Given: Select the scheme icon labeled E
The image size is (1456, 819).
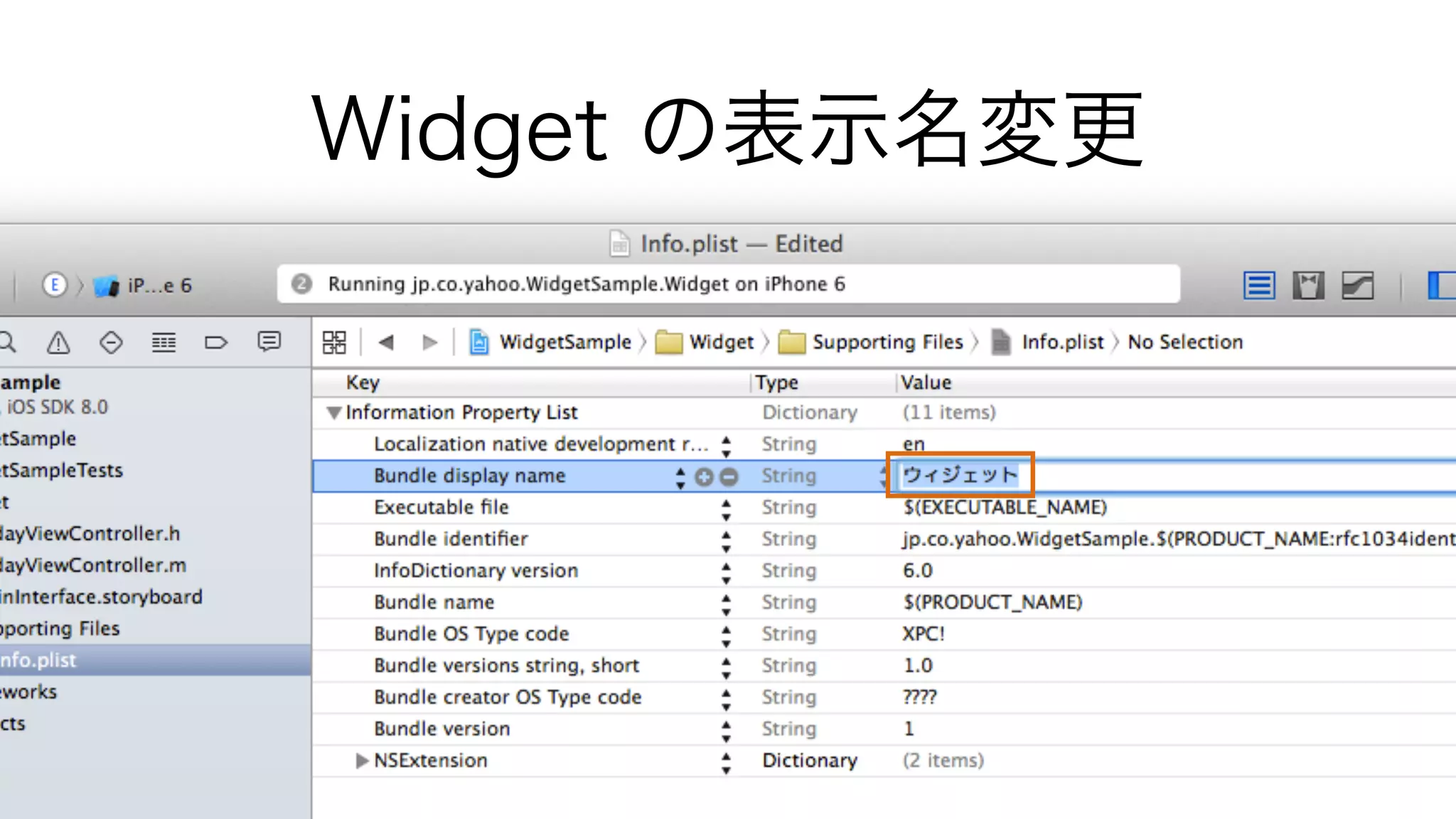Looking at the screenshot, I should [55, 285].
